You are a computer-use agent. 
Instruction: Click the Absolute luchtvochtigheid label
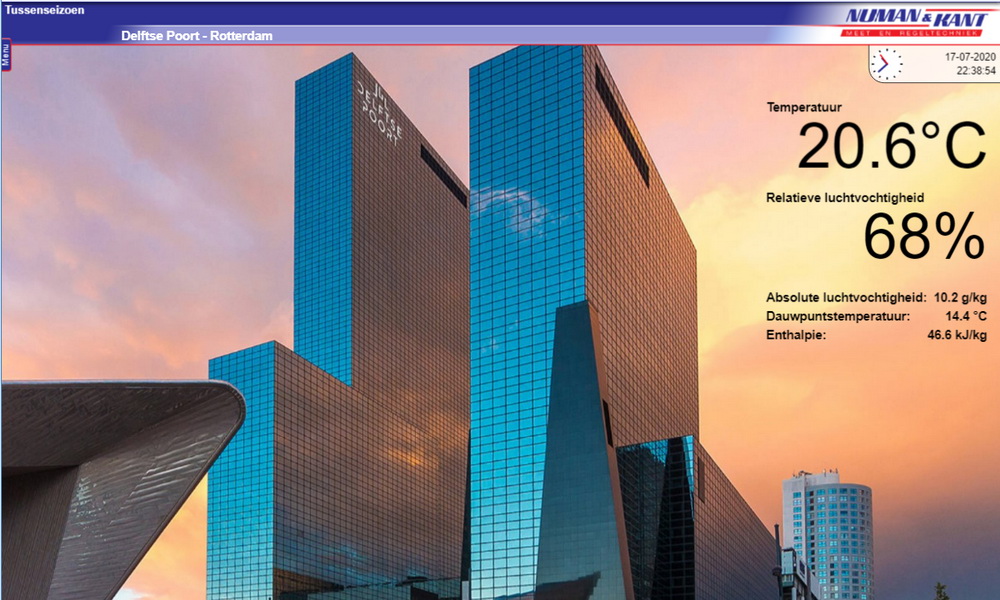845,298
